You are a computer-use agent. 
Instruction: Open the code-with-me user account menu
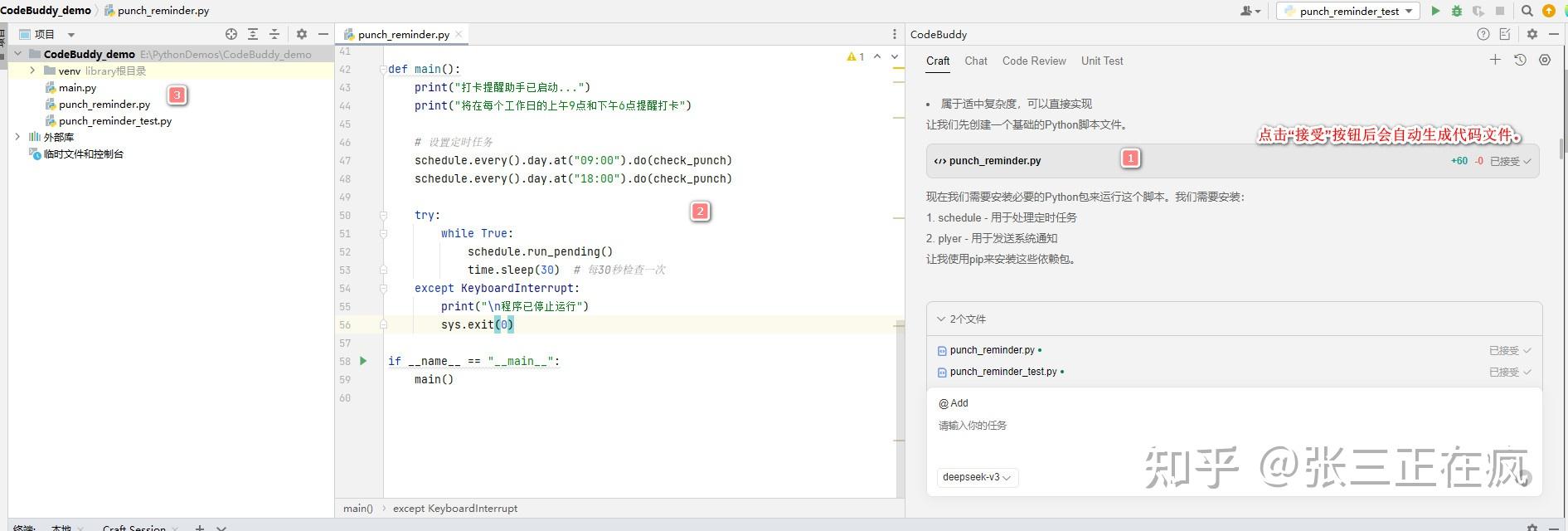[x=1250, y=11]
